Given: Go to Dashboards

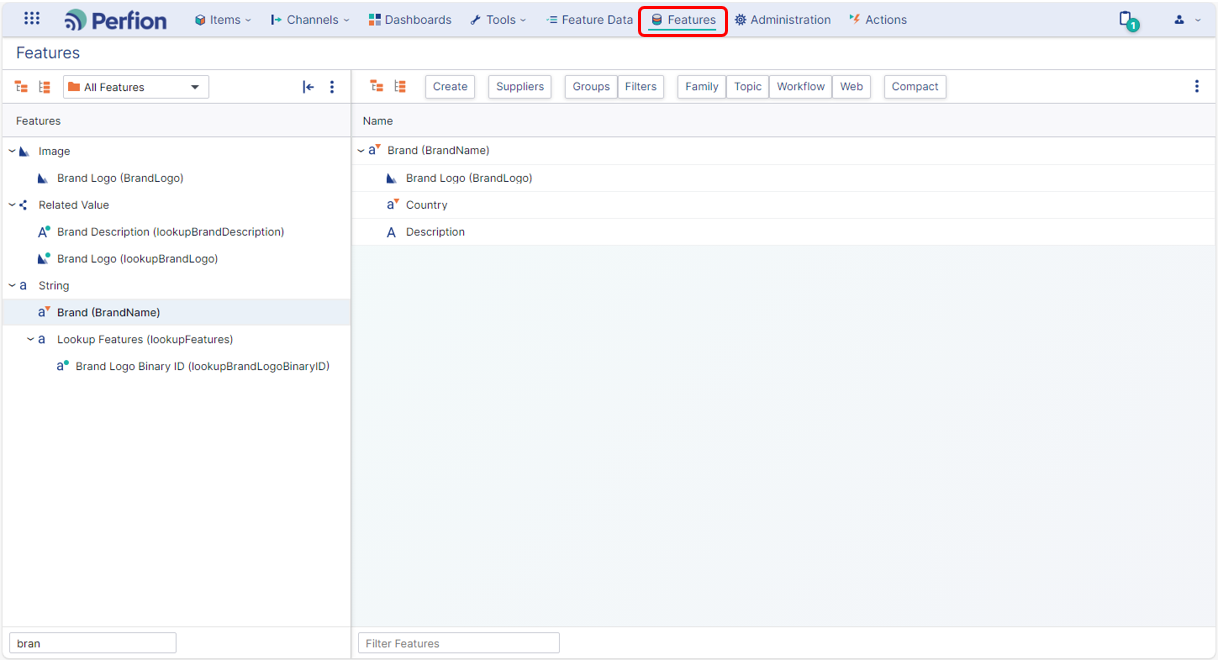Looking at the screenshot, I should tap(410, 20).
